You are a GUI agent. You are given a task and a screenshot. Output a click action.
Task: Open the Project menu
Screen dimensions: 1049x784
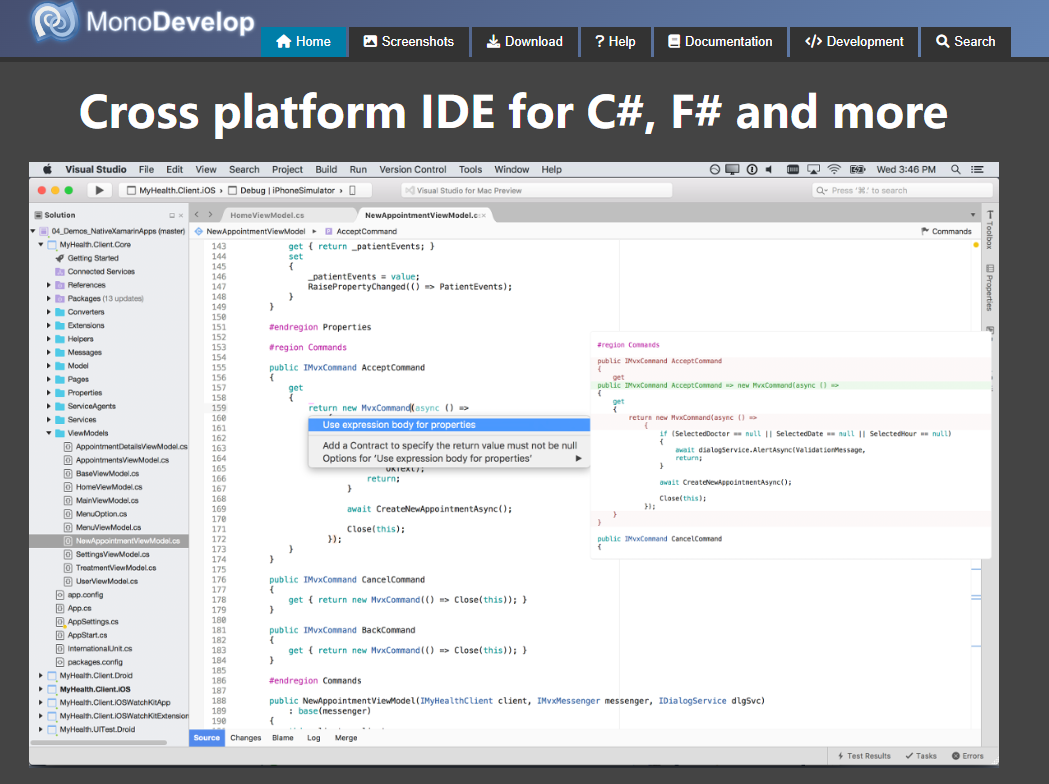coord(287,169)
